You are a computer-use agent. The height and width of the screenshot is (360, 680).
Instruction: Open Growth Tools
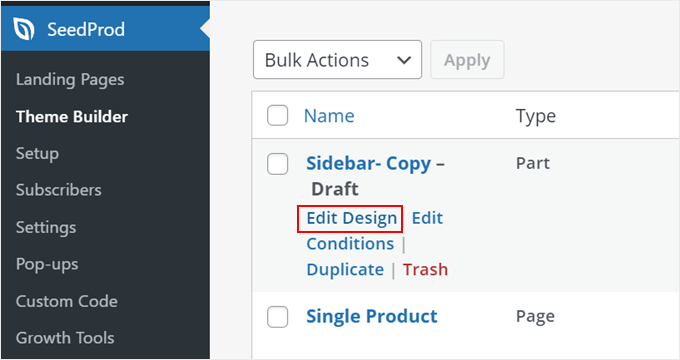65,338
